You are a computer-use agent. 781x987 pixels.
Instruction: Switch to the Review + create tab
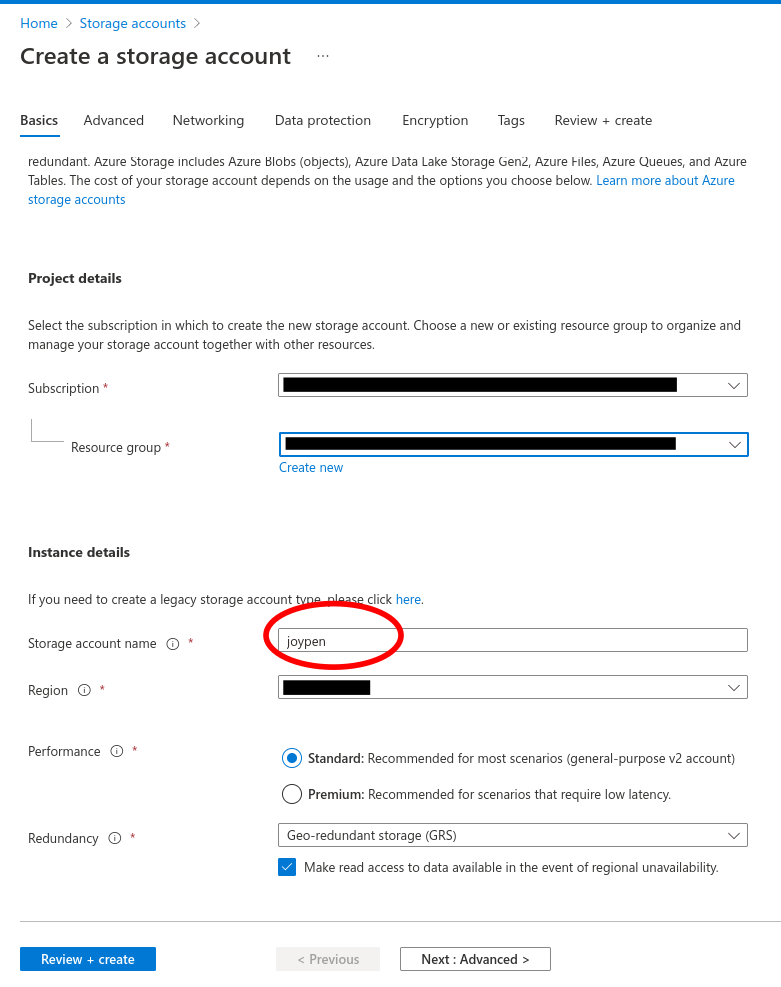[x=603, y=120]
